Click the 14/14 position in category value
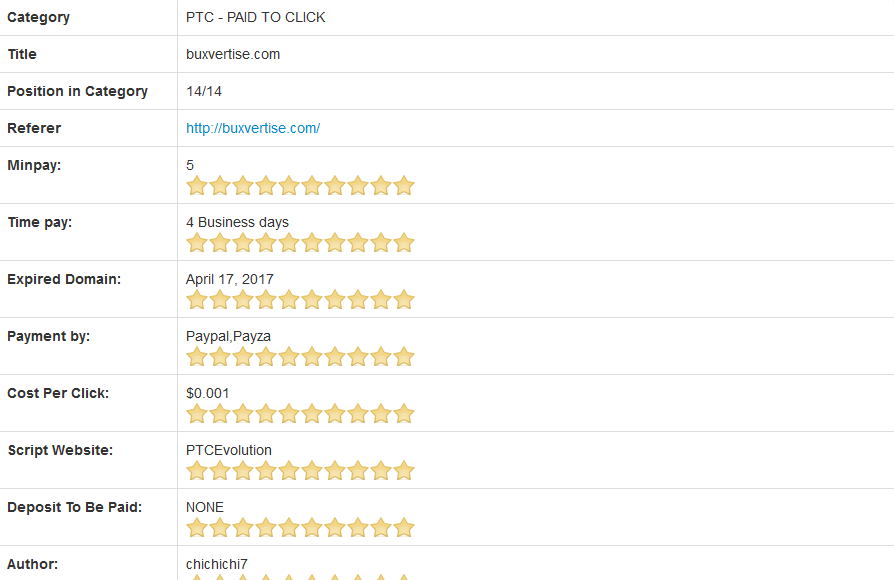The height and width of the screenshot is (580, 894). tap(204, 91)
